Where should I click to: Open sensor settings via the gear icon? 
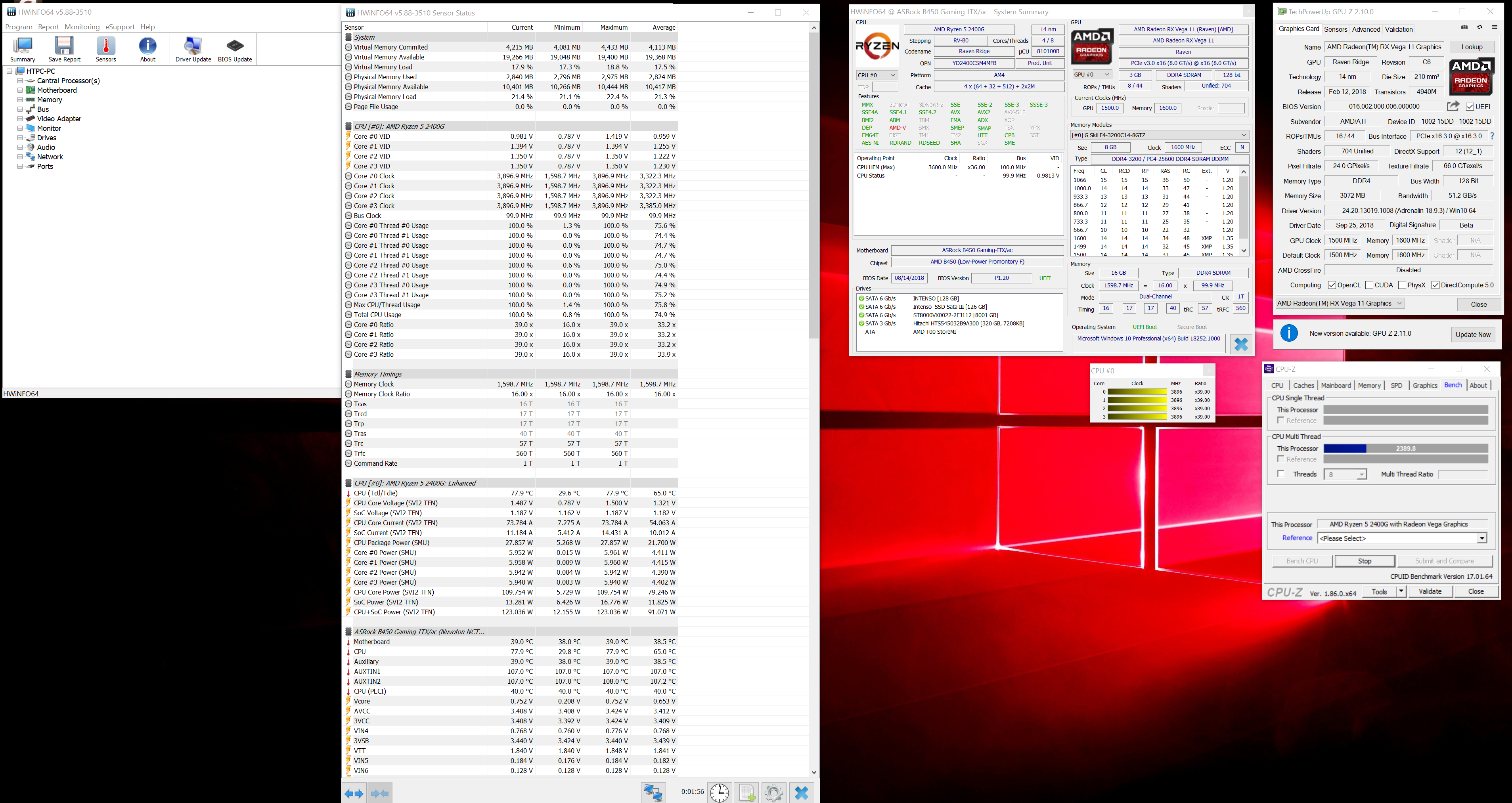773,792
